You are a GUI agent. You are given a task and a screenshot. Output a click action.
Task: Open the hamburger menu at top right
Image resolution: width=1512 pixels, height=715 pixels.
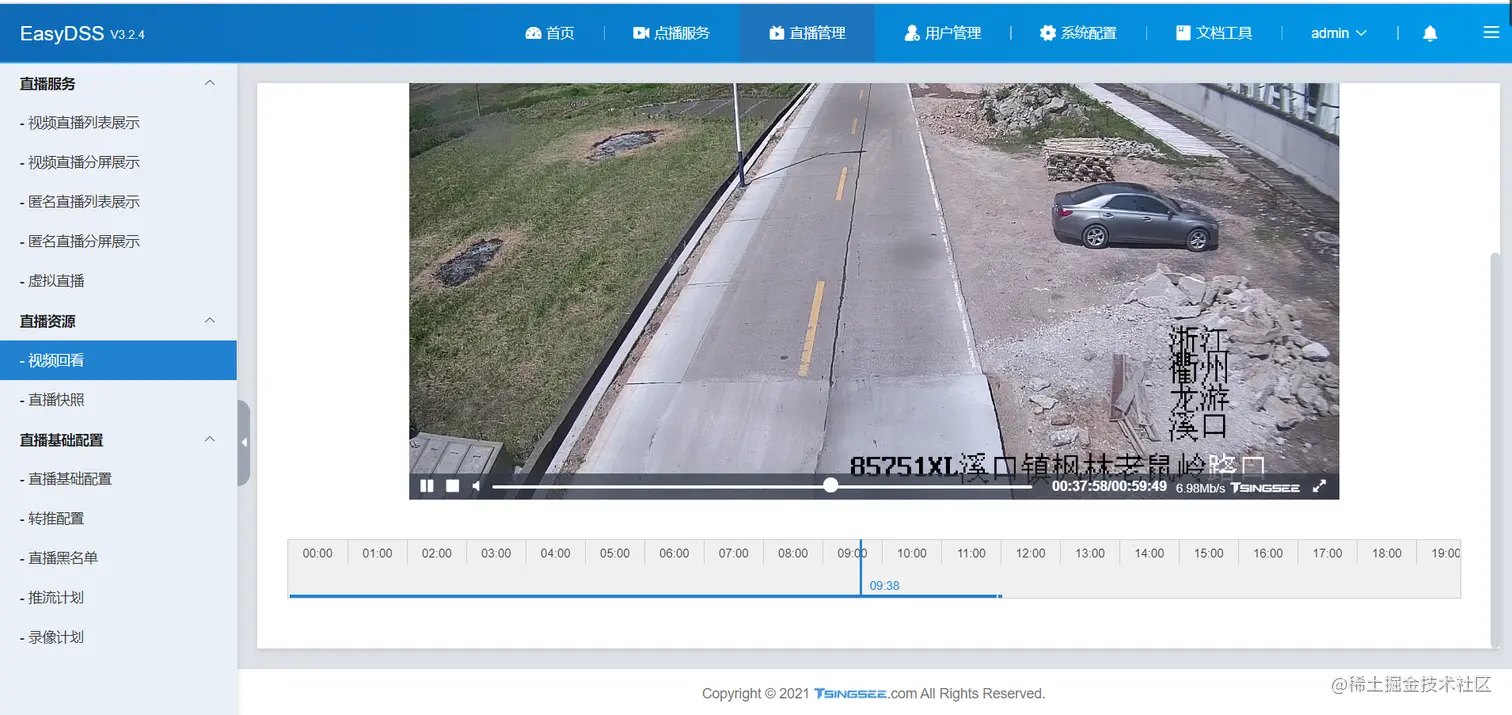pos(1491,32)
